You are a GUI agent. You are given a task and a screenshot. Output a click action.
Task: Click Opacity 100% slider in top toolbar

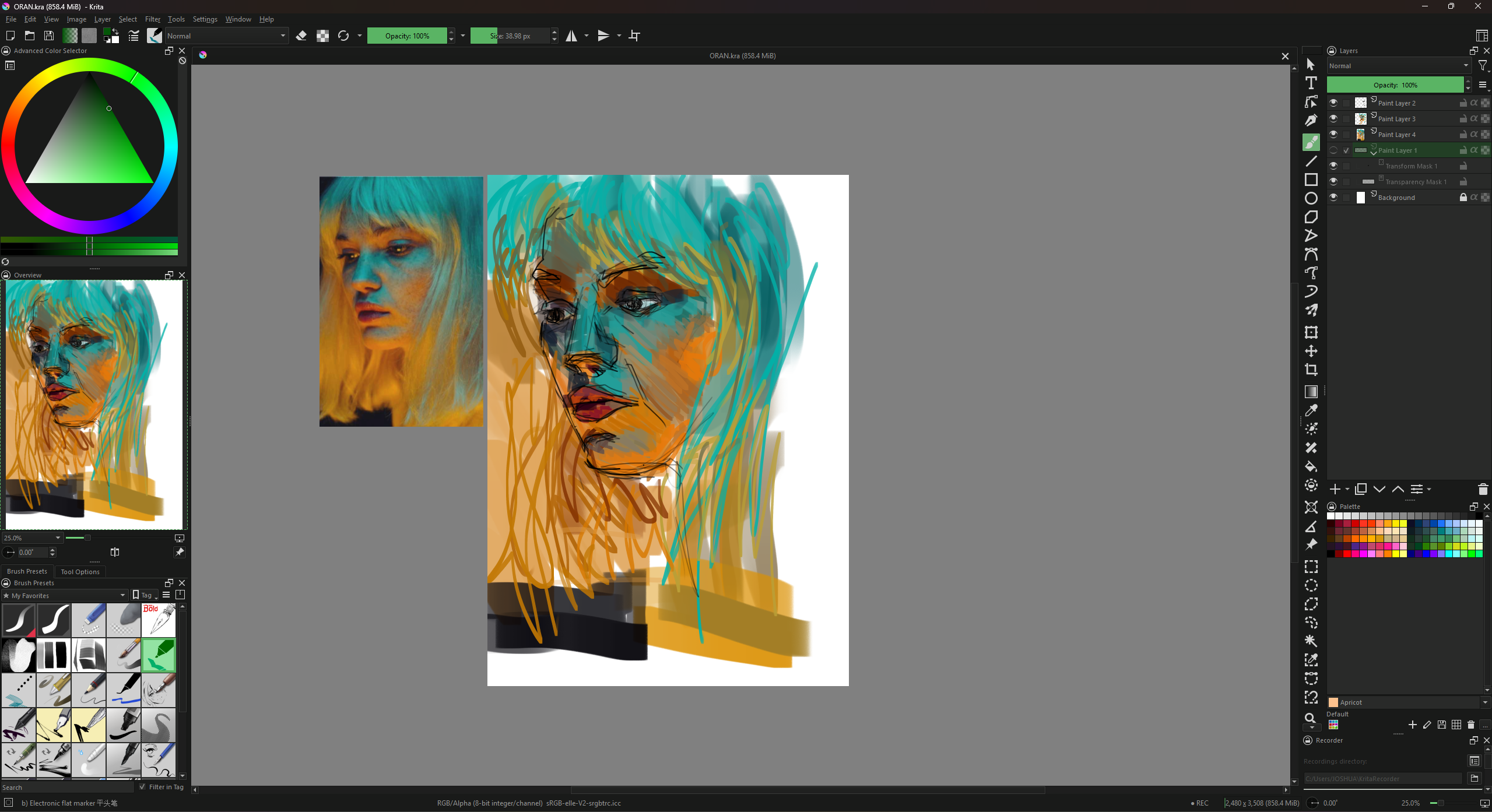(x=407, y=36)
